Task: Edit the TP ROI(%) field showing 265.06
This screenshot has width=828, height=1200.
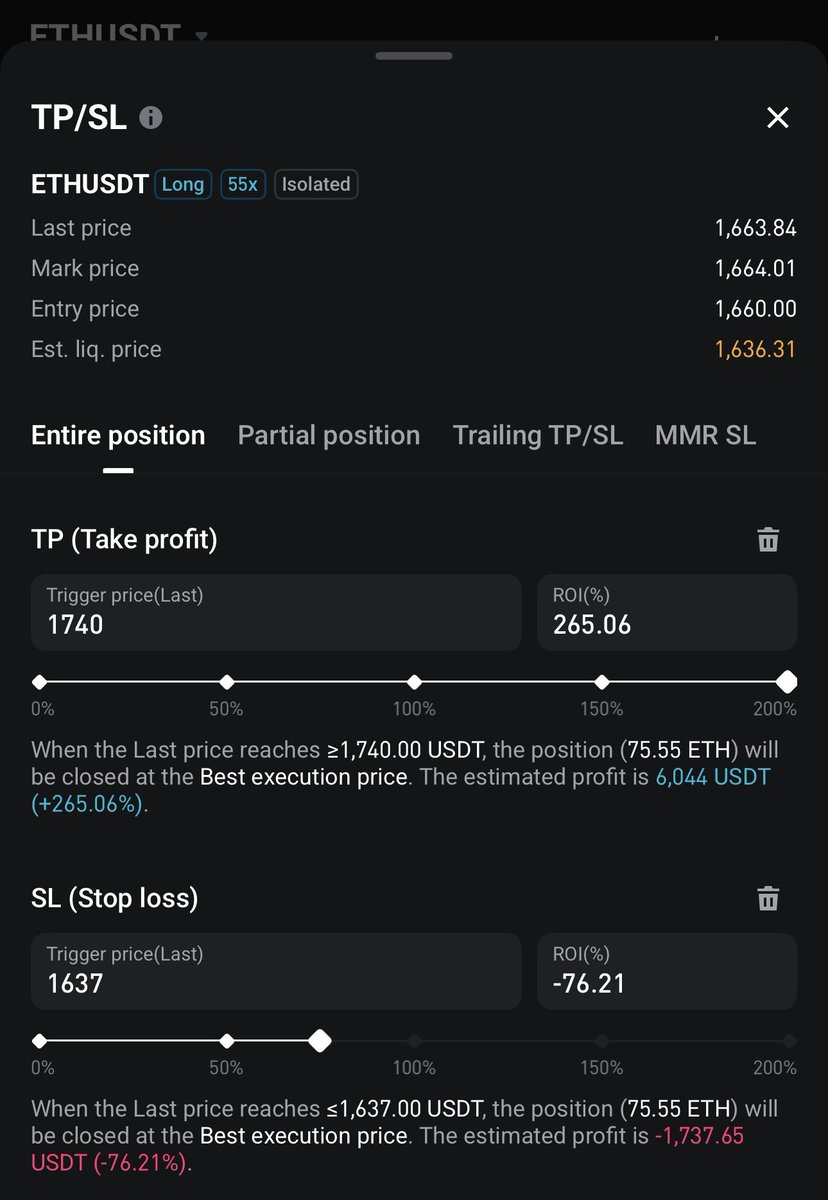Action: click(x=667, y=612)
